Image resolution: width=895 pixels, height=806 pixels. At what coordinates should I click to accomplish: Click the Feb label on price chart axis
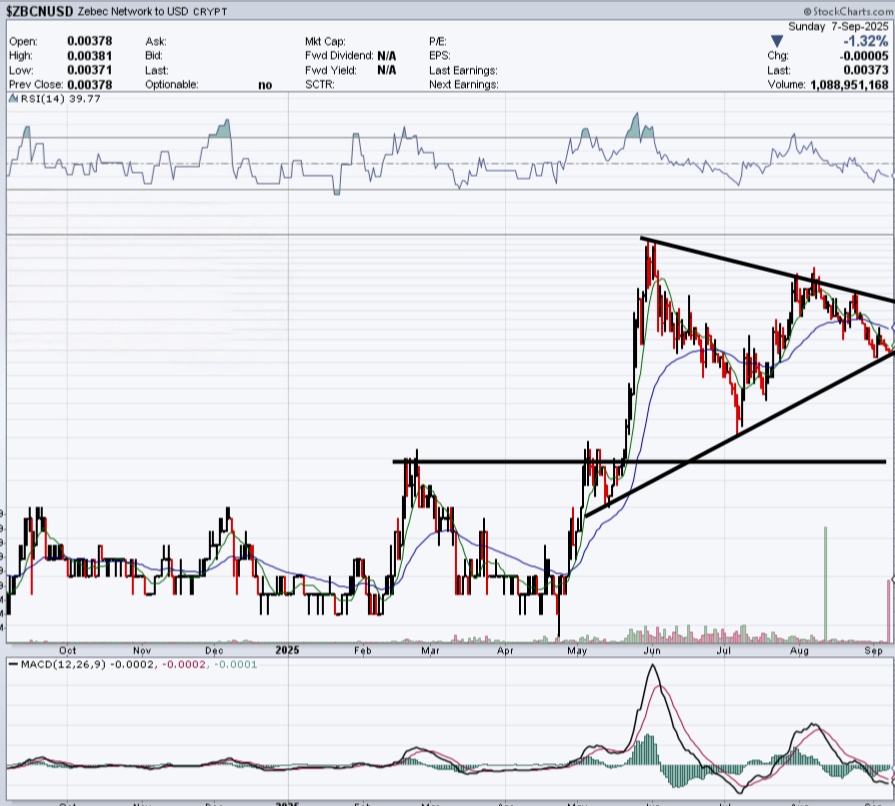(x=362, y=650)
